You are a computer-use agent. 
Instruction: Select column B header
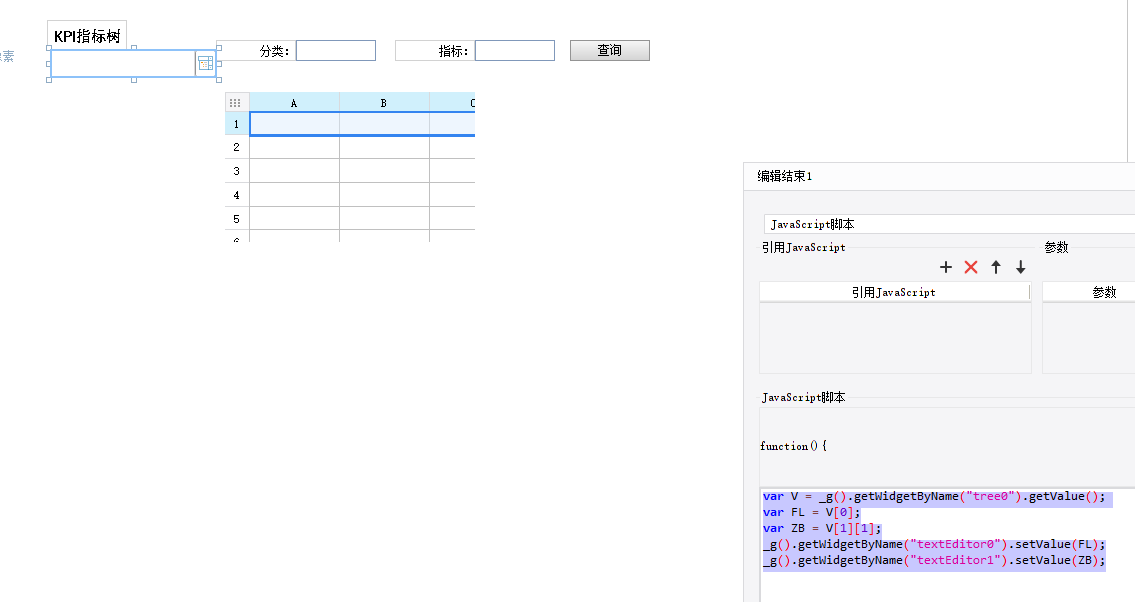click(x=384, y=103)
